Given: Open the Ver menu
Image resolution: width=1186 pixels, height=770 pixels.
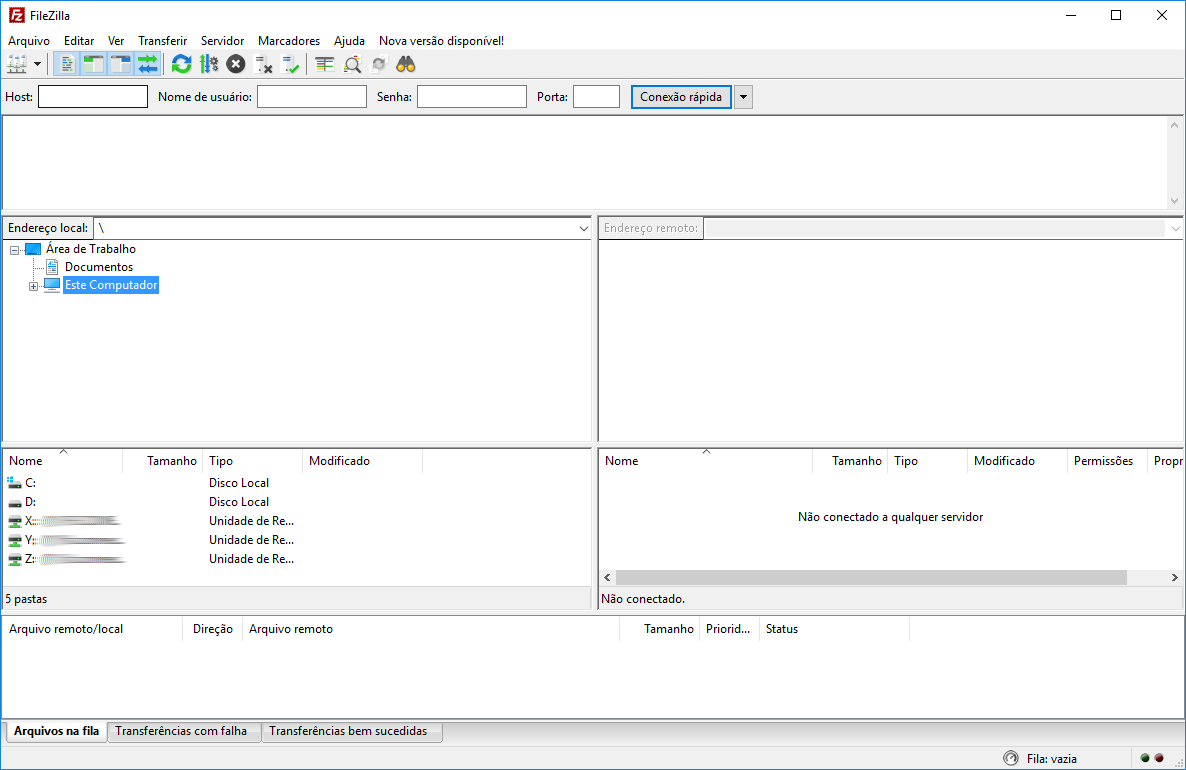Looking at the screenshot, I should (x=116, y=41).
